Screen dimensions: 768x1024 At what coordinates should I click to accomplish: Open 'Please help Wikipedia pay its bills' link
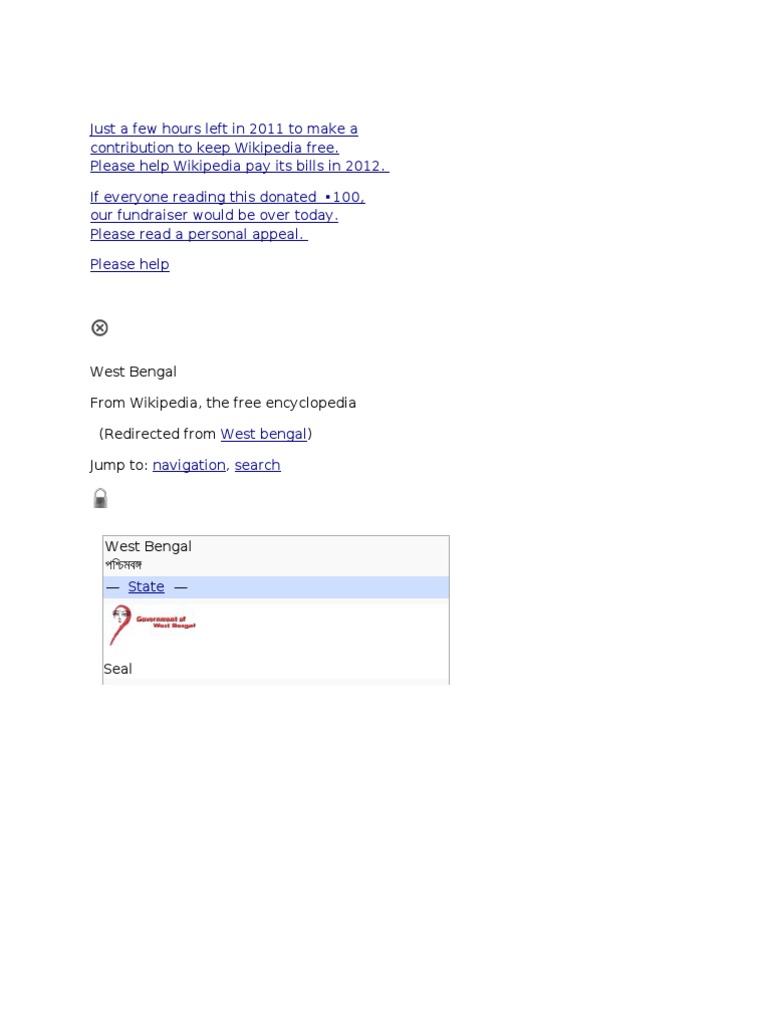[x=239, y=166]
